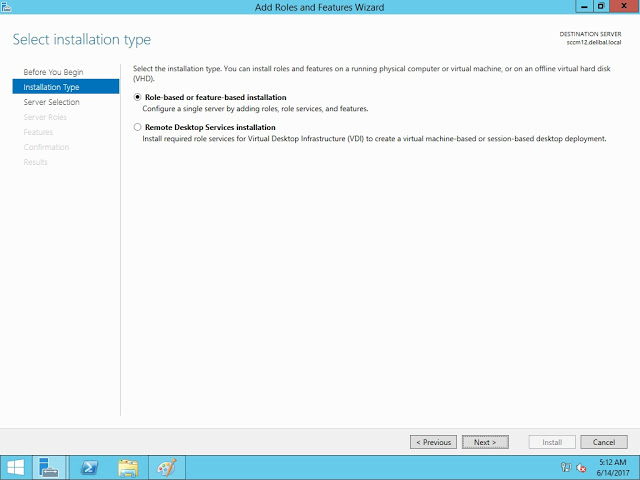This screenshot has width=640, height=480.
Task: Launch Windows PowerShell from the taskbar
Action: click(89, 467)
